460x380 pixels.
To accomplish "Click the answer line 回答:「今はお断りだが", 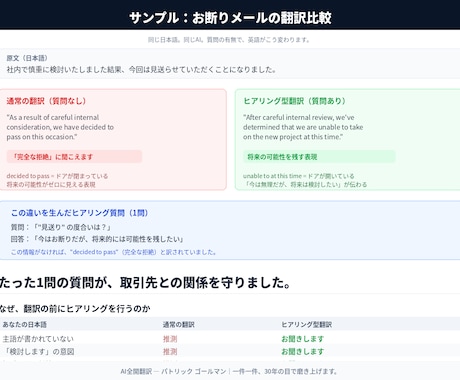I will 97,239.
